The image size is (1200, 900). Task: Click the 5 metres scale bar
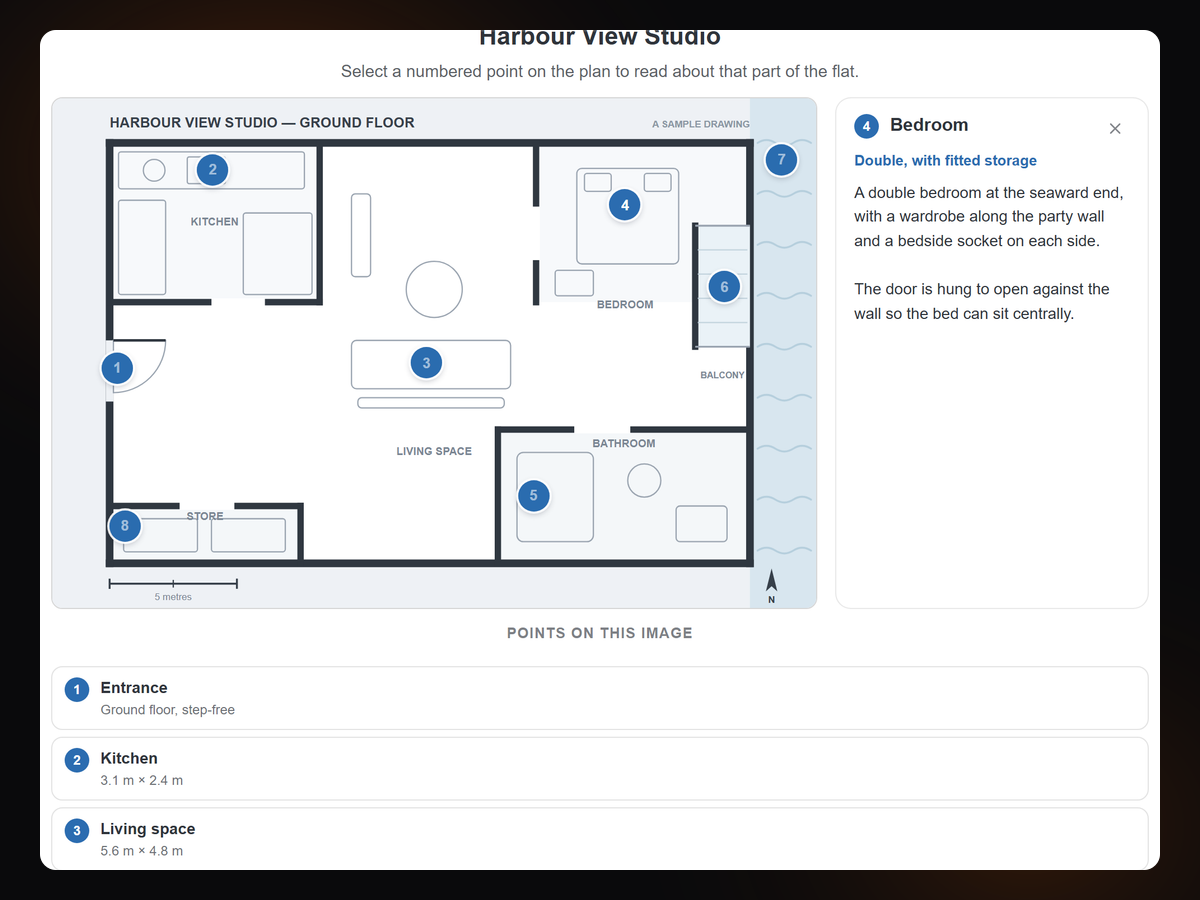[173, 583]
